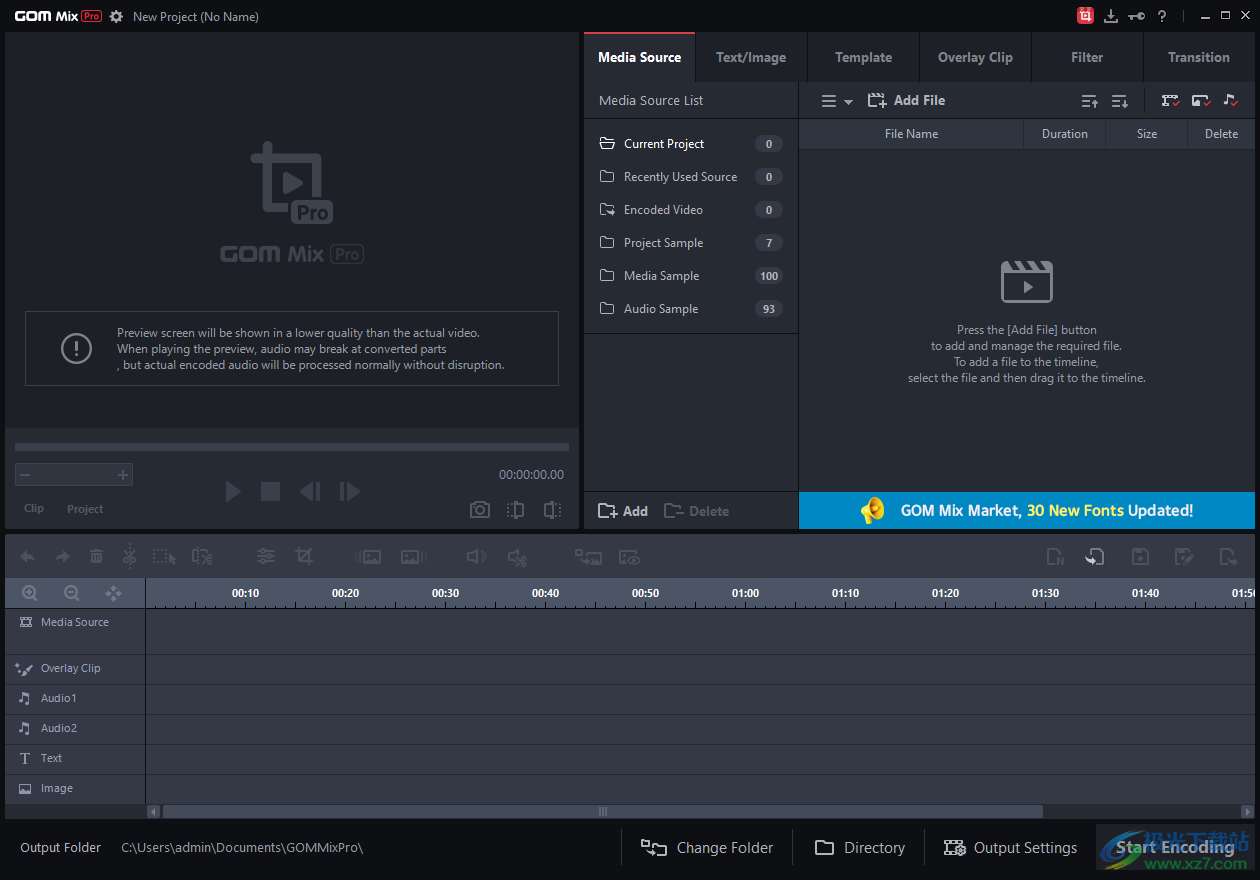The height and width of the screenshot is (880, 1260).
Task: Click the load project icon in timeline toolbar
Action: click(1094, 557)
